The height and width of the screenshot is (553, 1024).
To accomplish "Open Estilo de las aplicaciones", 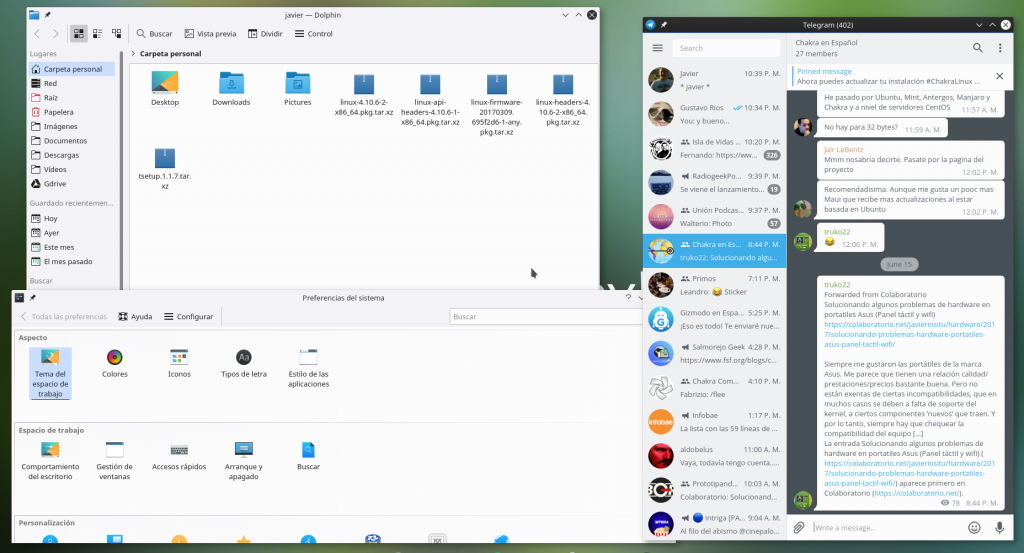I will pyautogui.click(x=308, y=368).
